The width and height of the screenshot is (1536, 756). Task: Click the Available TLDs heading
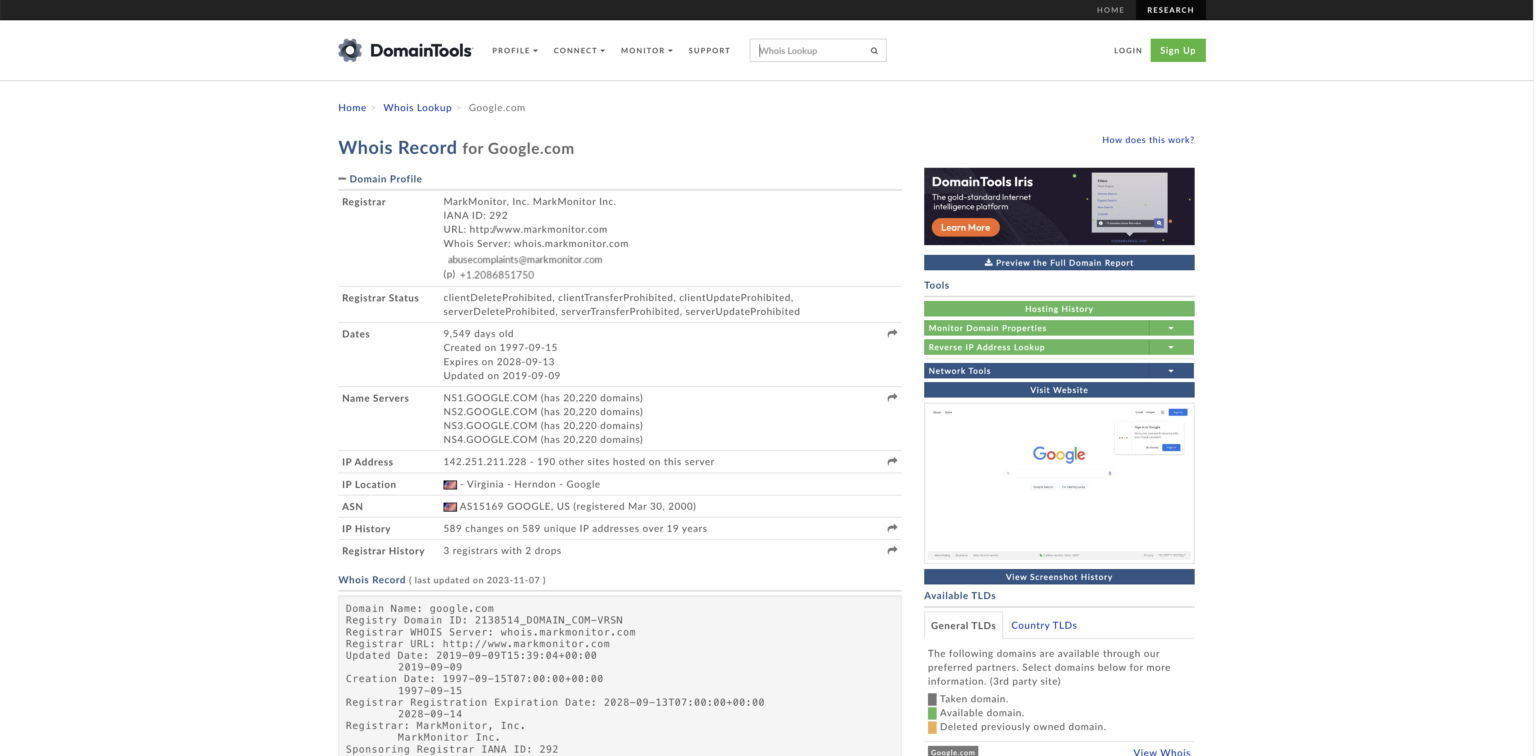[x=960, y=596]
